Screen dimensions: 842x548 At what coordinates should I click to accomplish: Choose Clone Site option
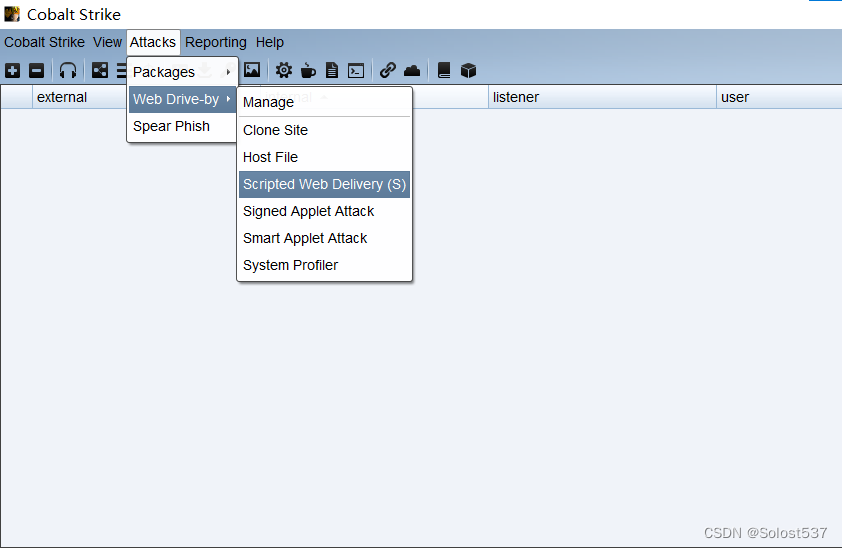324,130
